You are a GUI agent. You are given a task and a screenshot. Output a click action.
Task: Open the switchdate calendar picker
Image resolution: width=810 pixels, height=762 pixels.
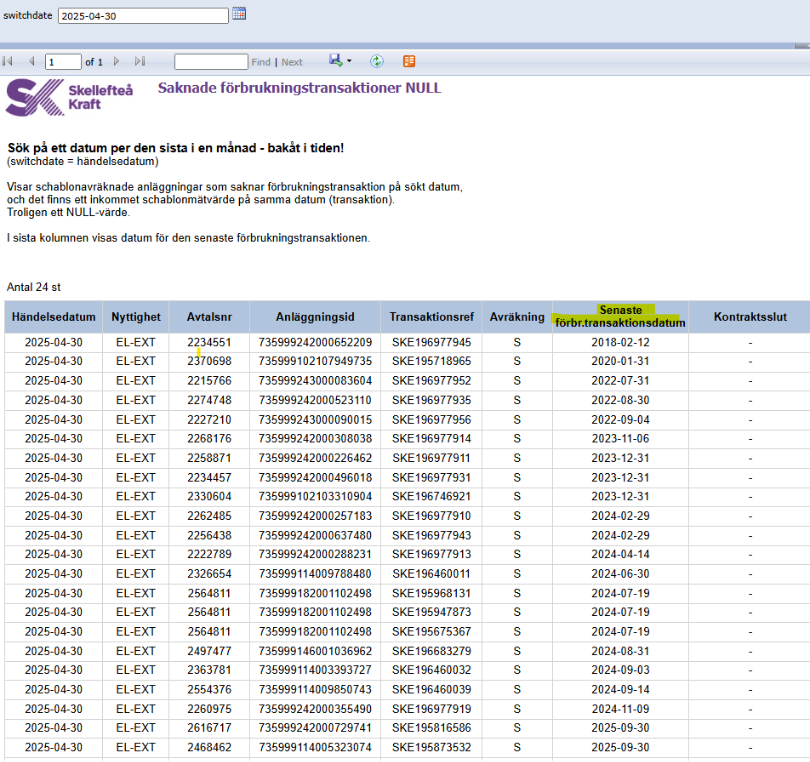tap(239, 14)
